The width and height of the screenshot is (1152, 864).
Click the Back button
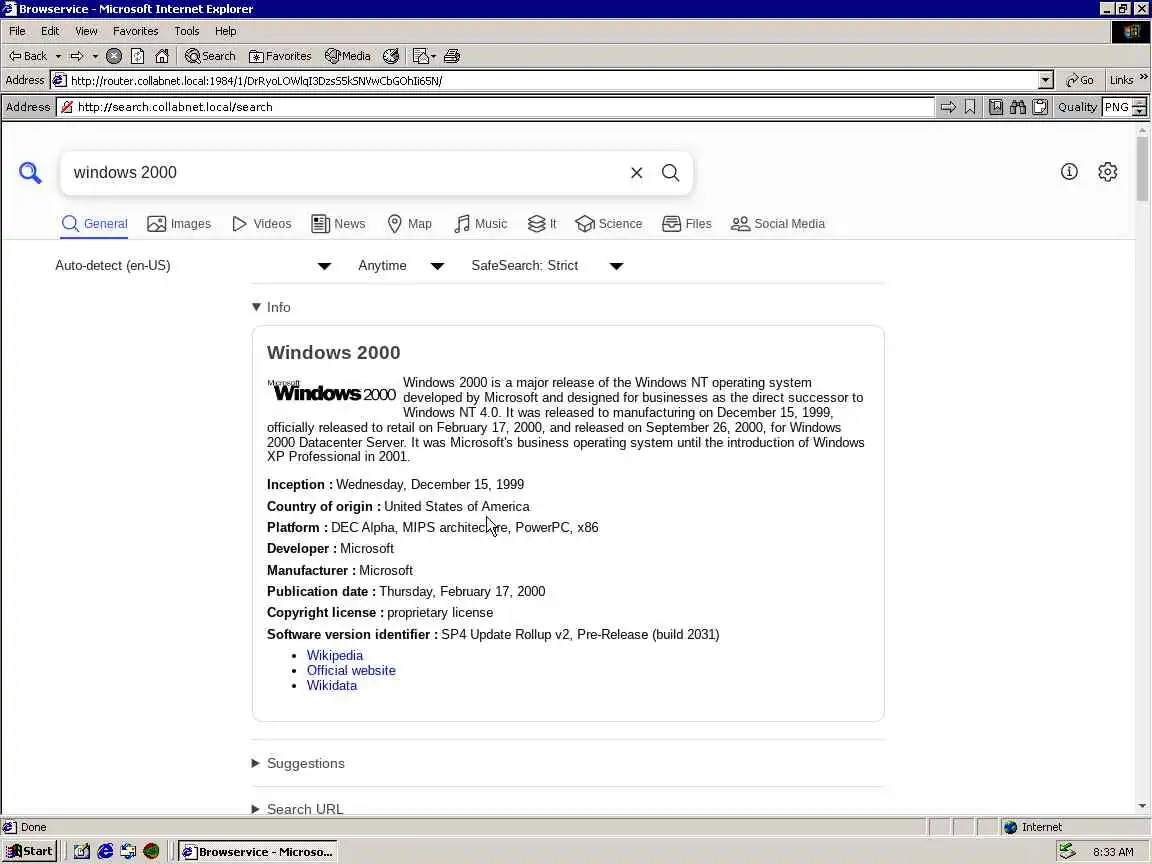click(x=28, y=56)
